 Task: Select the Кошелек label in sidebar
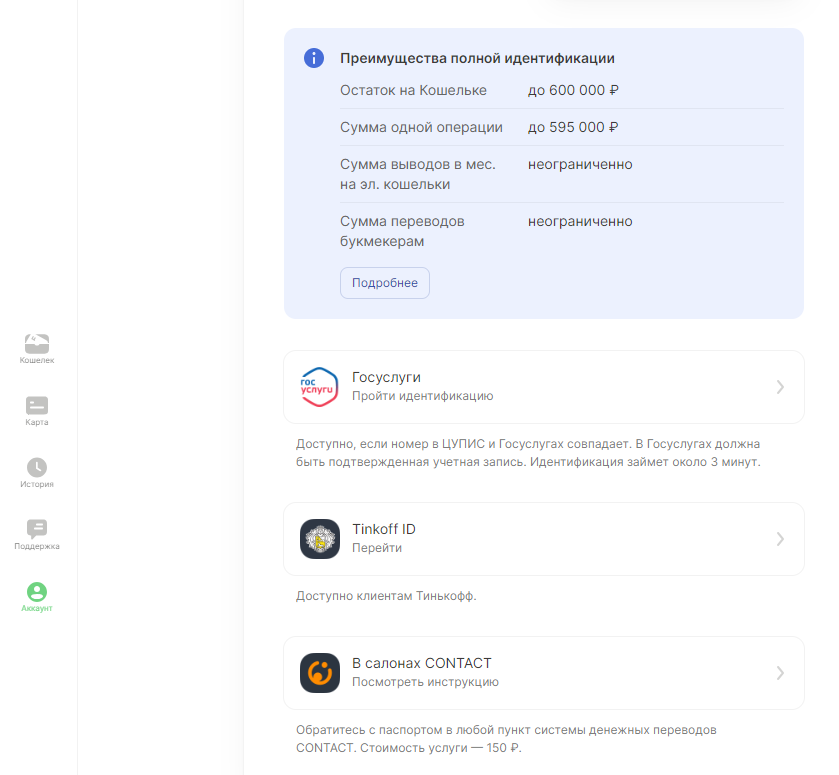37,360
